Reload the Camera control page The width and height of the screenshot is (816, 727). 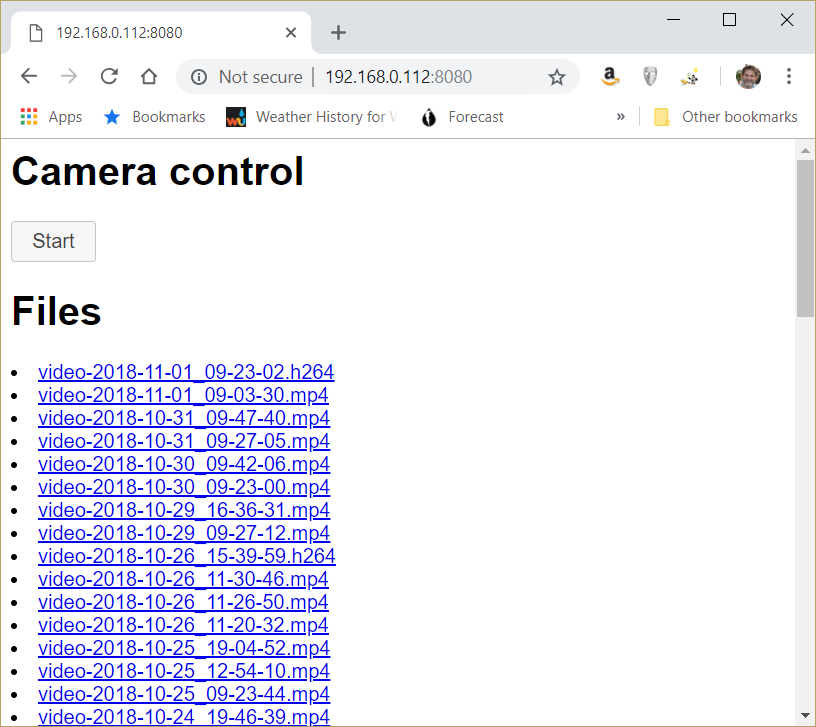[x=108, y=76]
